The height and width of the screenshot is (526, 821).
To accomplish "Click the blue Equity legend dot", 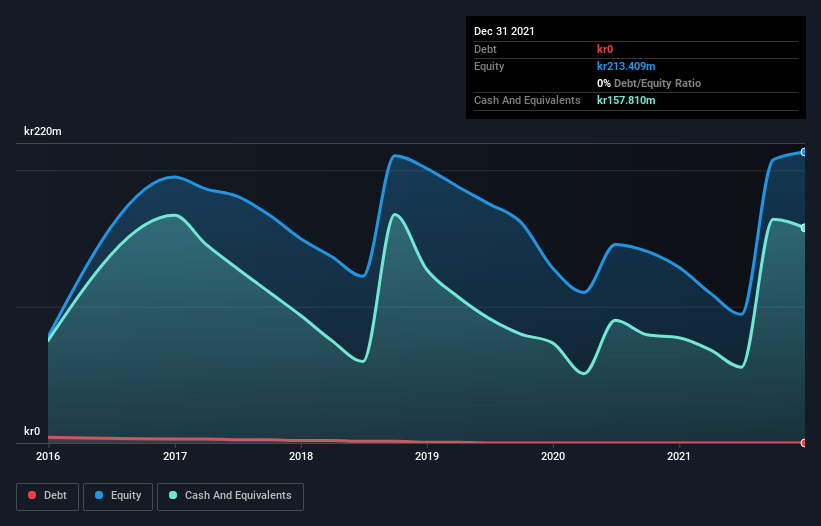I will pyautogui.click(x=99, y=495).
